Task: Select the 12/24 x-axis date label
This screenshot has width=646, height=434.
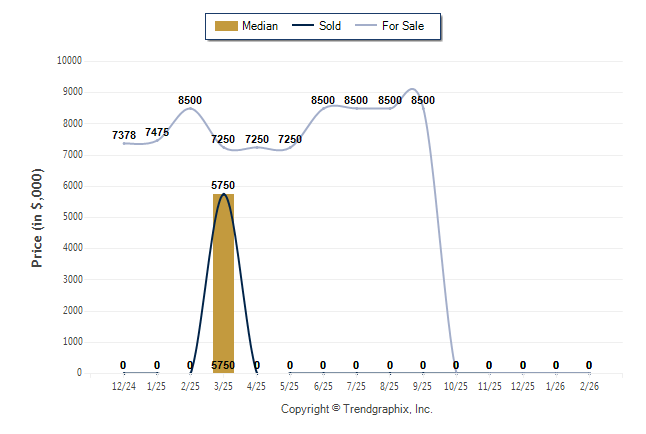Action: click(124, 385)
